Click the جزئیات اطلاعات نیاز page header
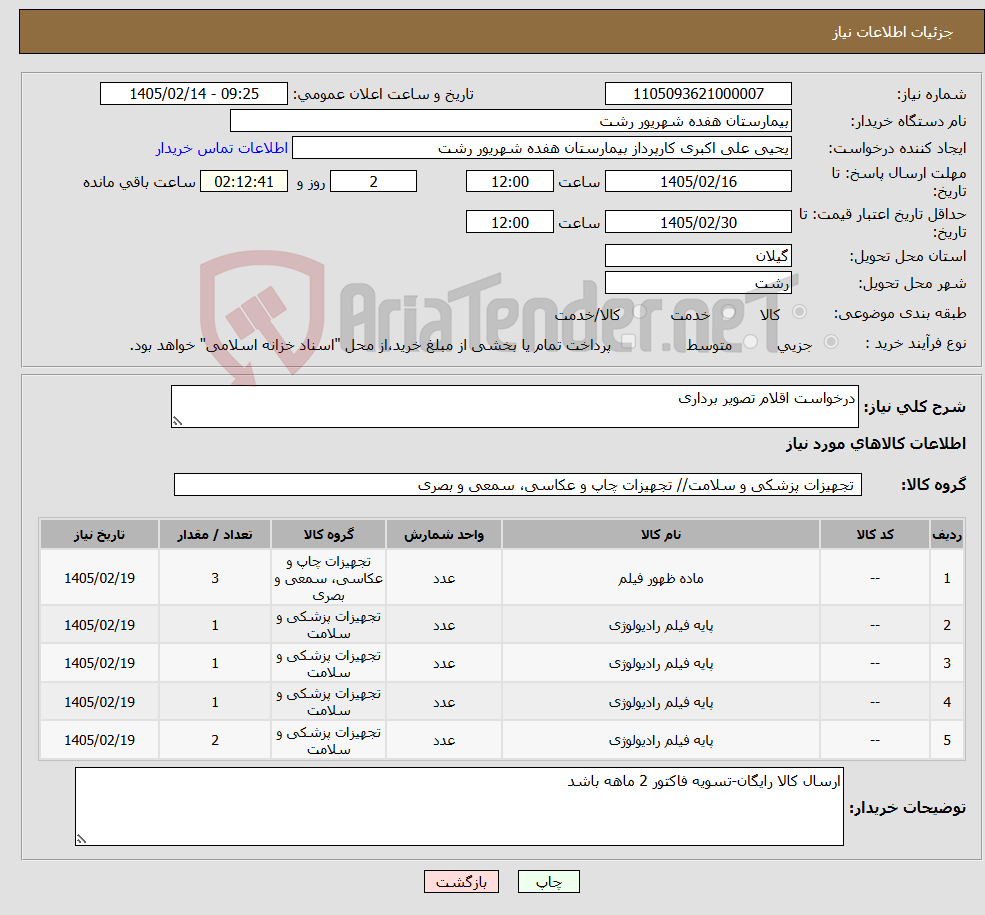Image resolution: width=985 pixels, height=915 pixels. (893, 32)
